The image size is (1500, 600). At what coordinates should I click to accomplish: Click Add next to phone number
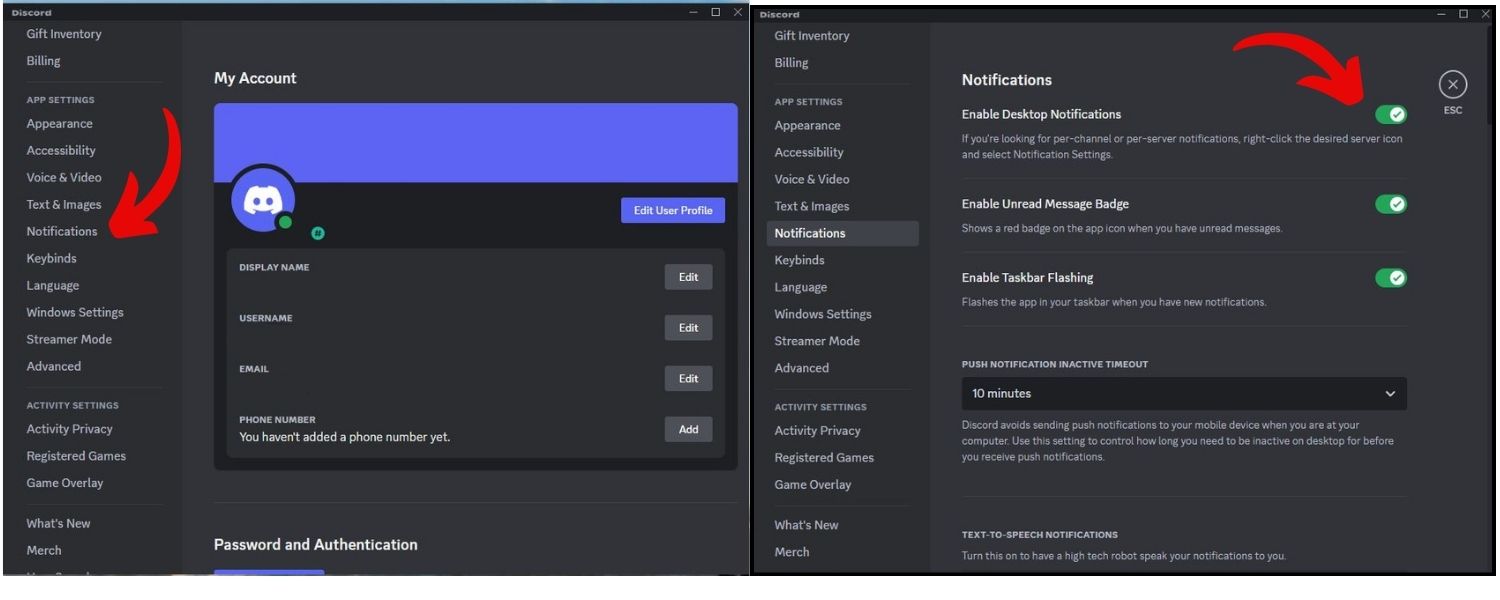pos(687,429)
